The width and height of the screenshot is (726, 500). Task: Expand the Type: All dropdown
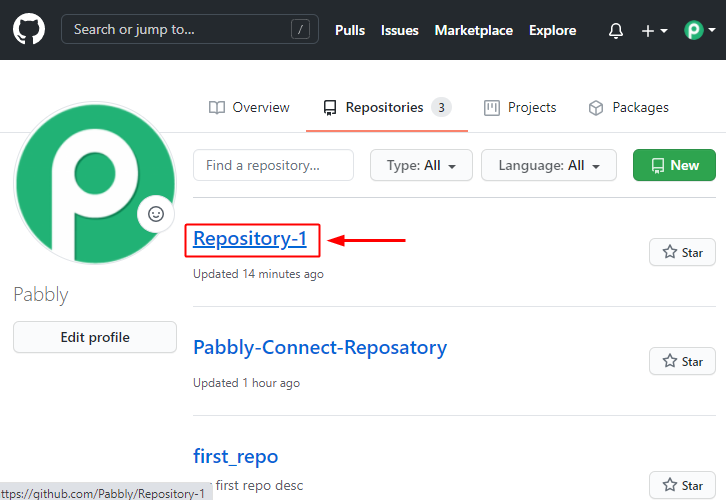[421, 165]
